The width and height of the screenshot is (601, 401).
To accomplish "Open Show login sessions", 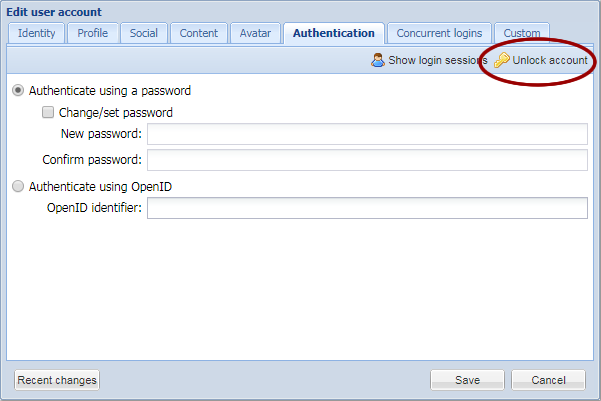I will [x=429, y=60].
